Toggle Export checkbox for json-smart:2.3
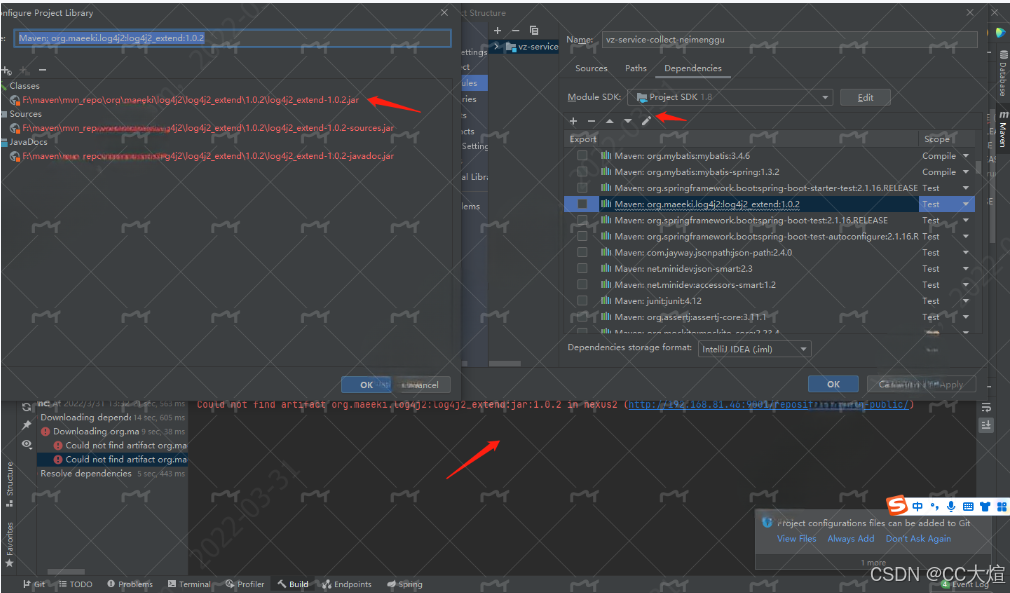Viewport: 1010px width, 593px height. (x=582, y=268)
